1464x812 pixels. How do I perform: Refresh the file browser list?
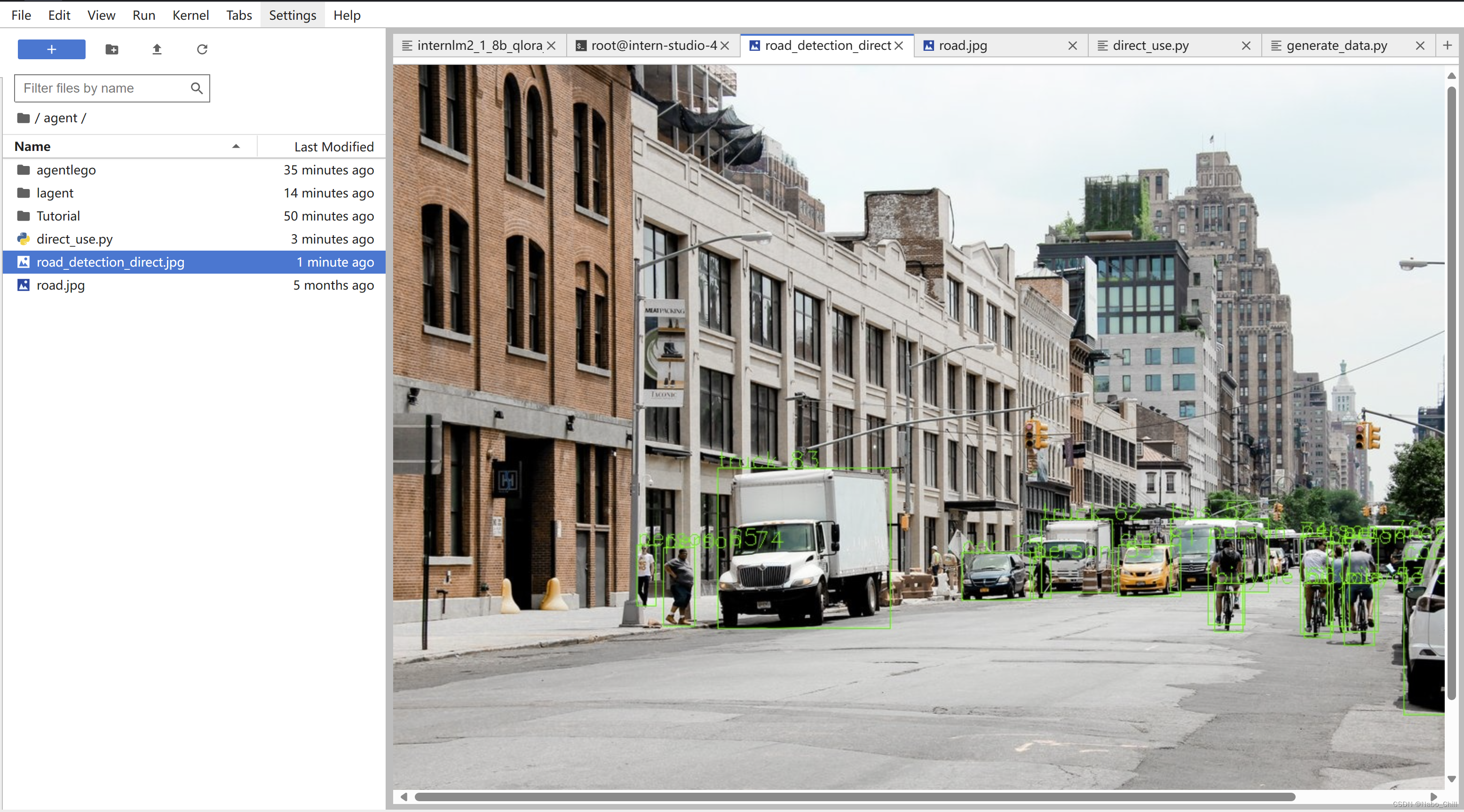(x=202, y=49)
